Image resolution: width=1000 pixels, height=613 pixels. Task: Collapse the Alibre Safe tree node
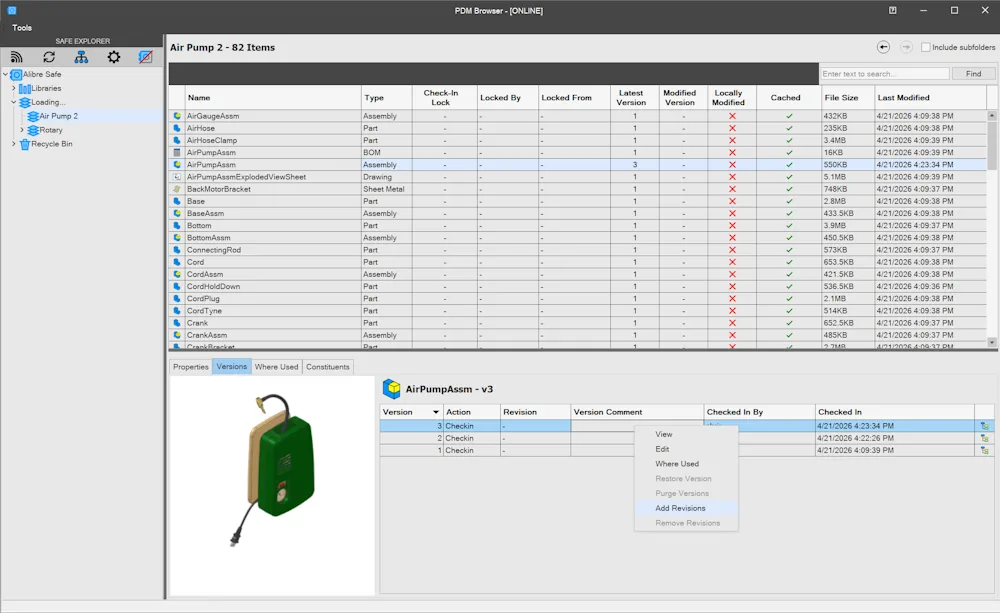point(6,75)
